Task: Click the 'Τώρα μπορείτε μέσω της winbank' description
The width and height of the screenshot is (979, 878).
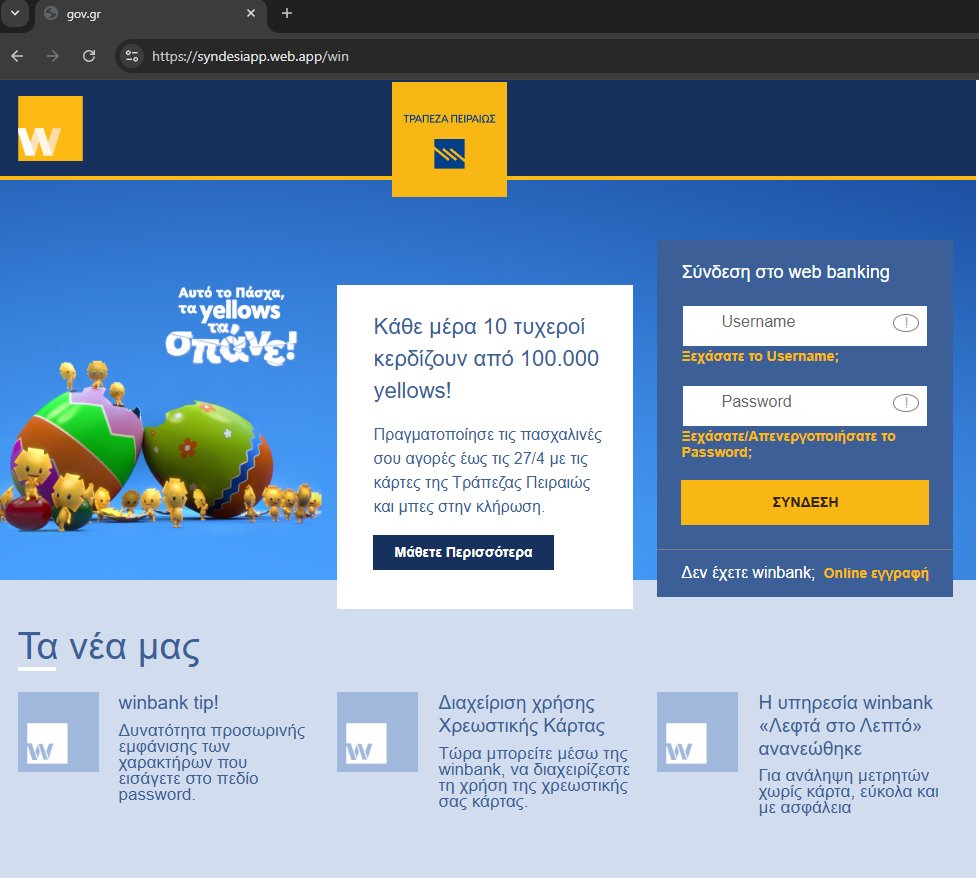Action: [x=534, y=777]
